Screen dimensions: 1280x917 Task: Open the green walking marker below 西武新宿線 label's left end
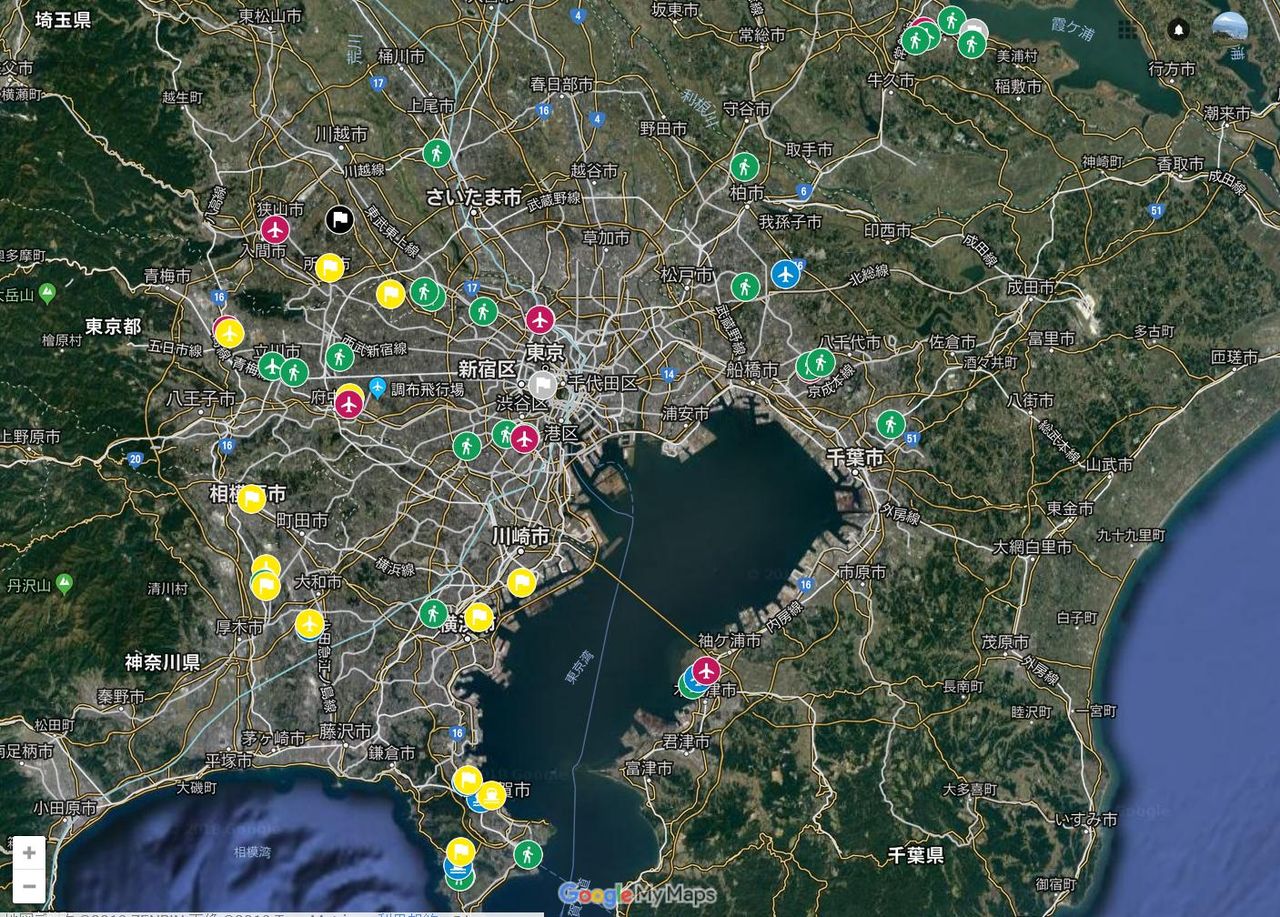(340, 357)
